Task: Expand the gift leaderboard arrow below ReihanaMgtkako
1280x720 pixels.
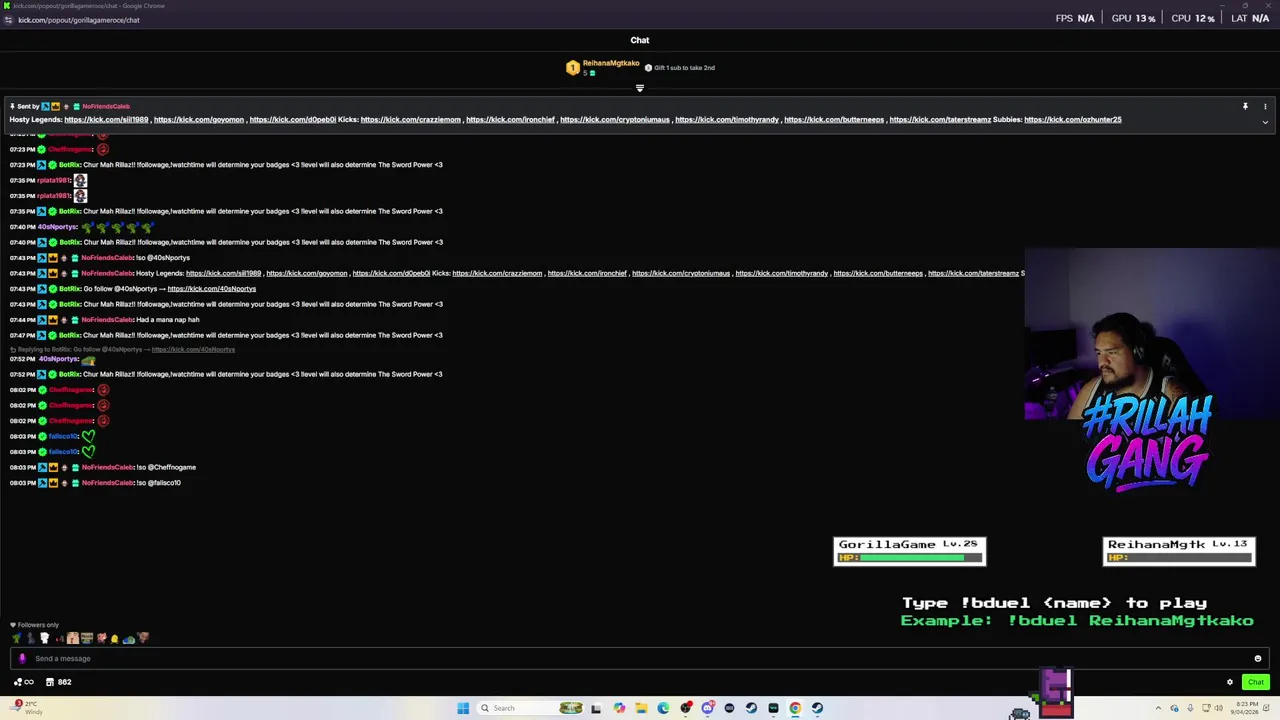Action: [x=640, y=88]
